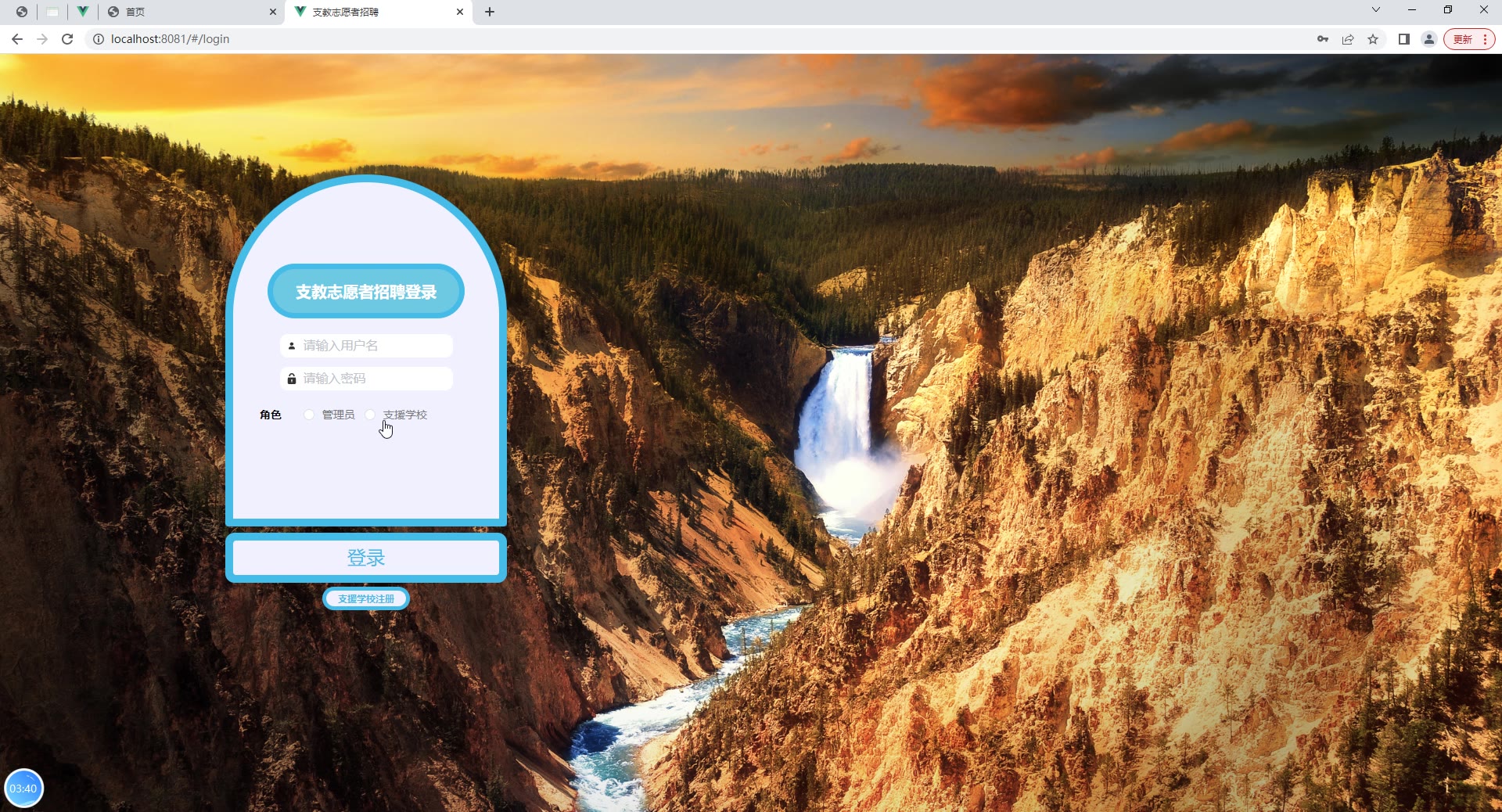Close the 首页 tab
Image resolution: width=1502 pixels, height=812 pixels.
pos(272,12)
